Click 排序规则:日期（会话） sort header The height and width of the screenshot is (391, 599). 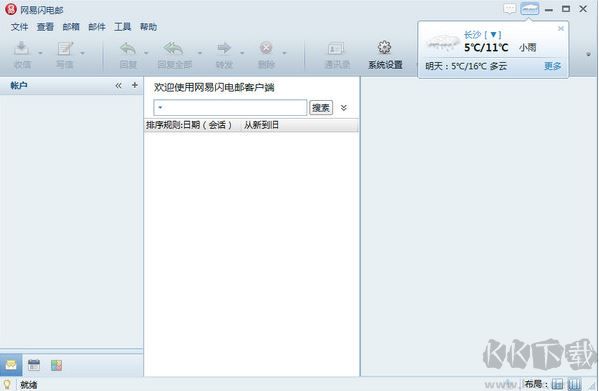click(189, 125)
